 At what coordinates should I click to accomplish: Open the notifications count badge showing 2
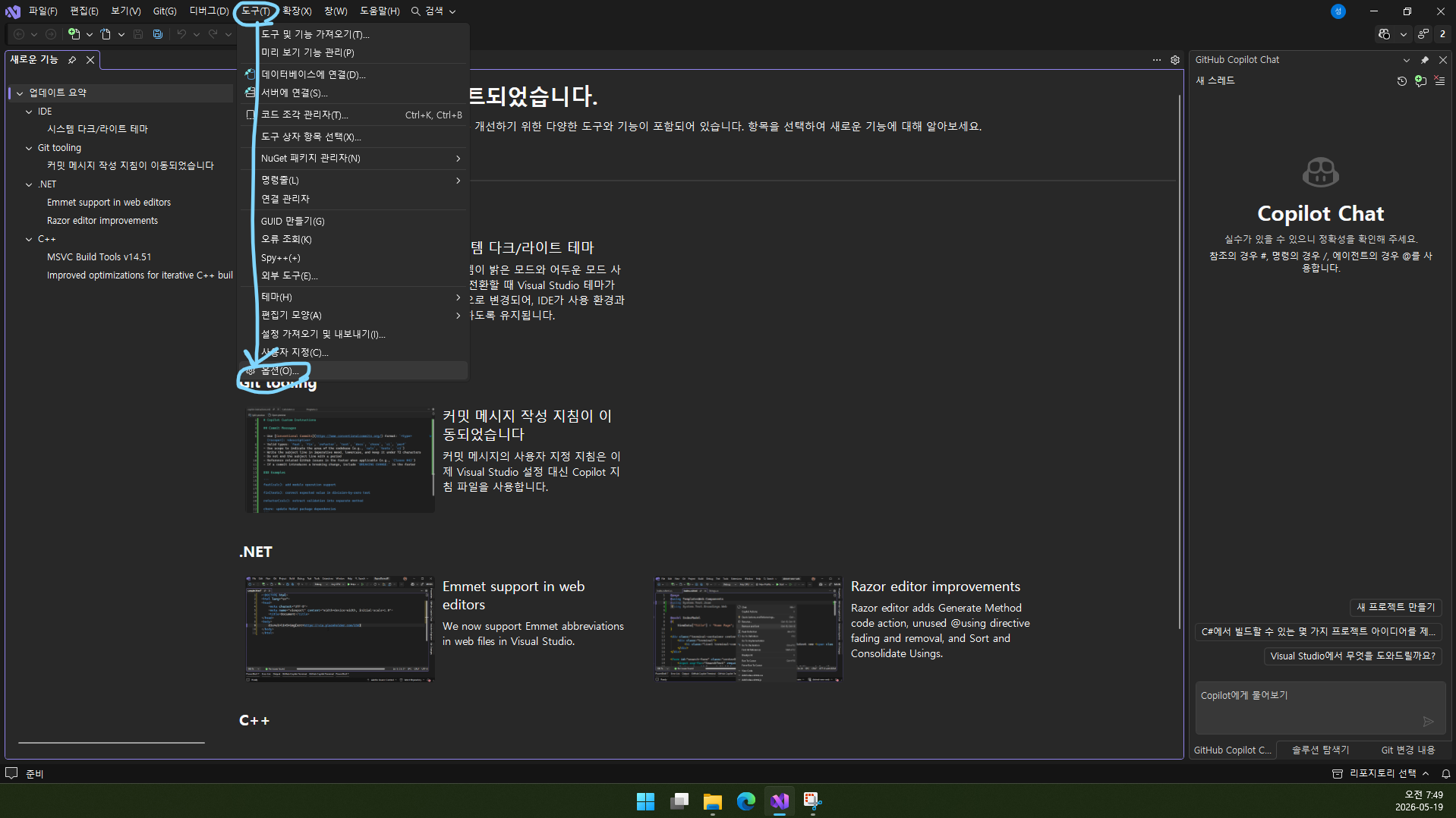pyautogui.click(x=1442, y=34)
